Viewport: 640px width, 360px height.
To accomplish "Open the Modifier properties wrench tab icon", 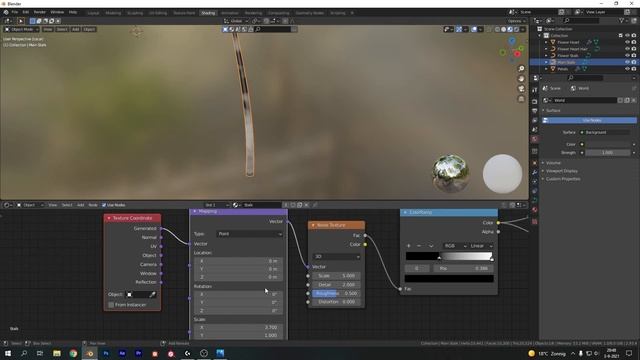I will (x=535, y=172).
